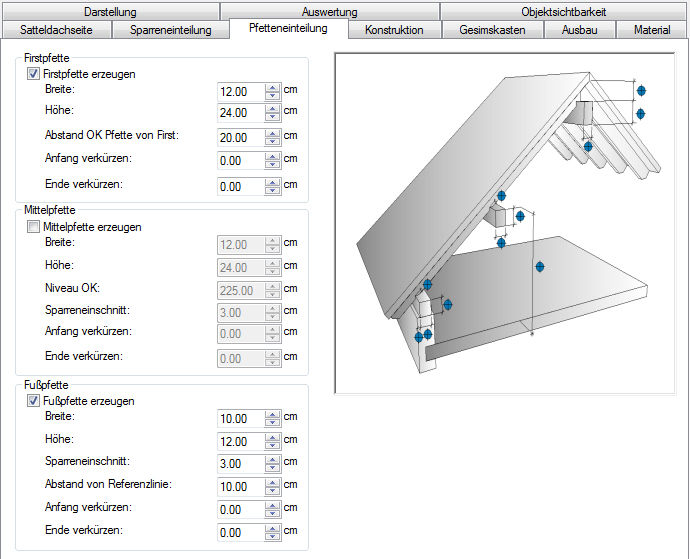Screen dimensions: 690x559
Task: Click the Mittelpfette Höhe field
Action: coord(241,268)
